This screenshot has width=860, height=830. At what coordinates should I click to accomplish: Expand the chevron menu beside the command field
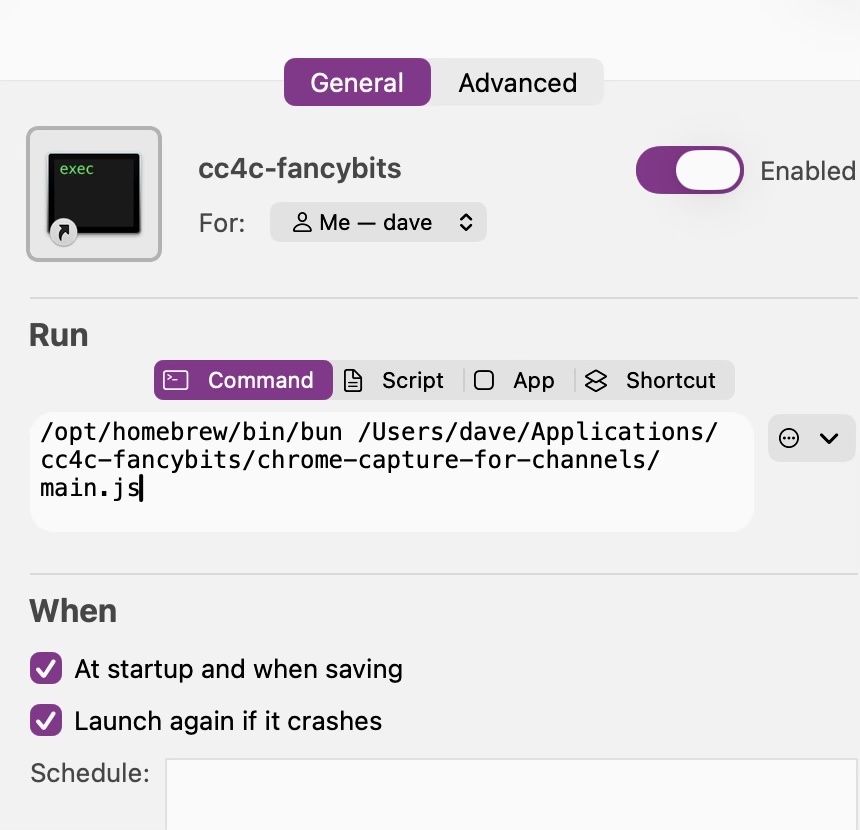[x=829, y=438]
